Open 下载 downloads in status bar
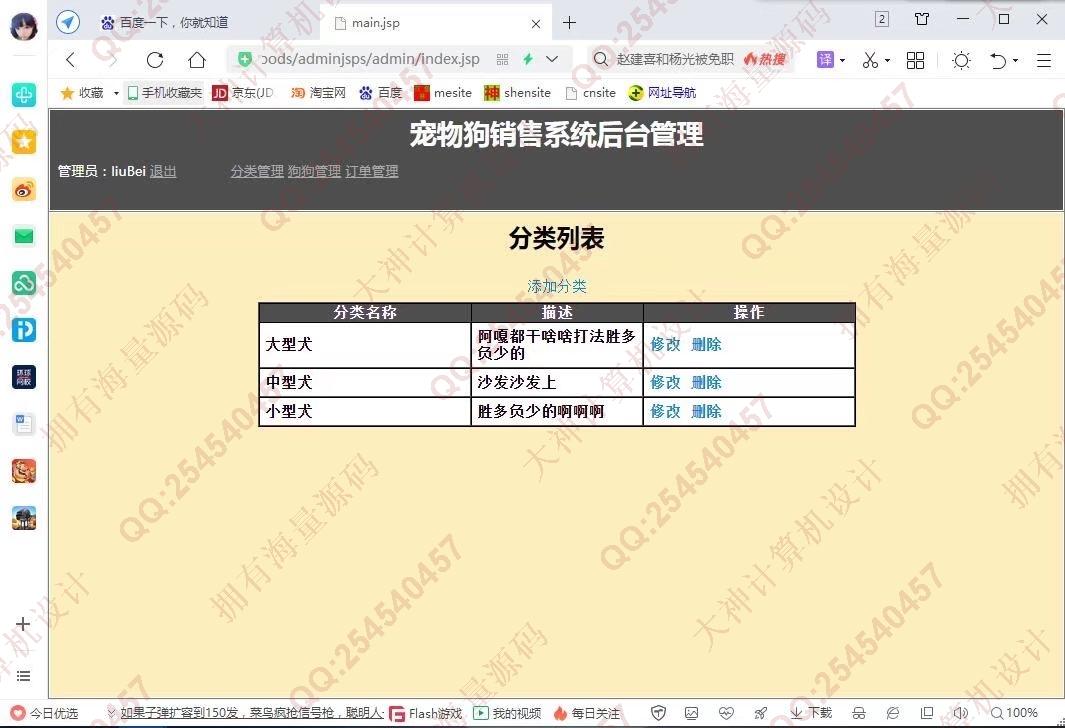This screenshot has height=728, width=1065. click(811, 712)
